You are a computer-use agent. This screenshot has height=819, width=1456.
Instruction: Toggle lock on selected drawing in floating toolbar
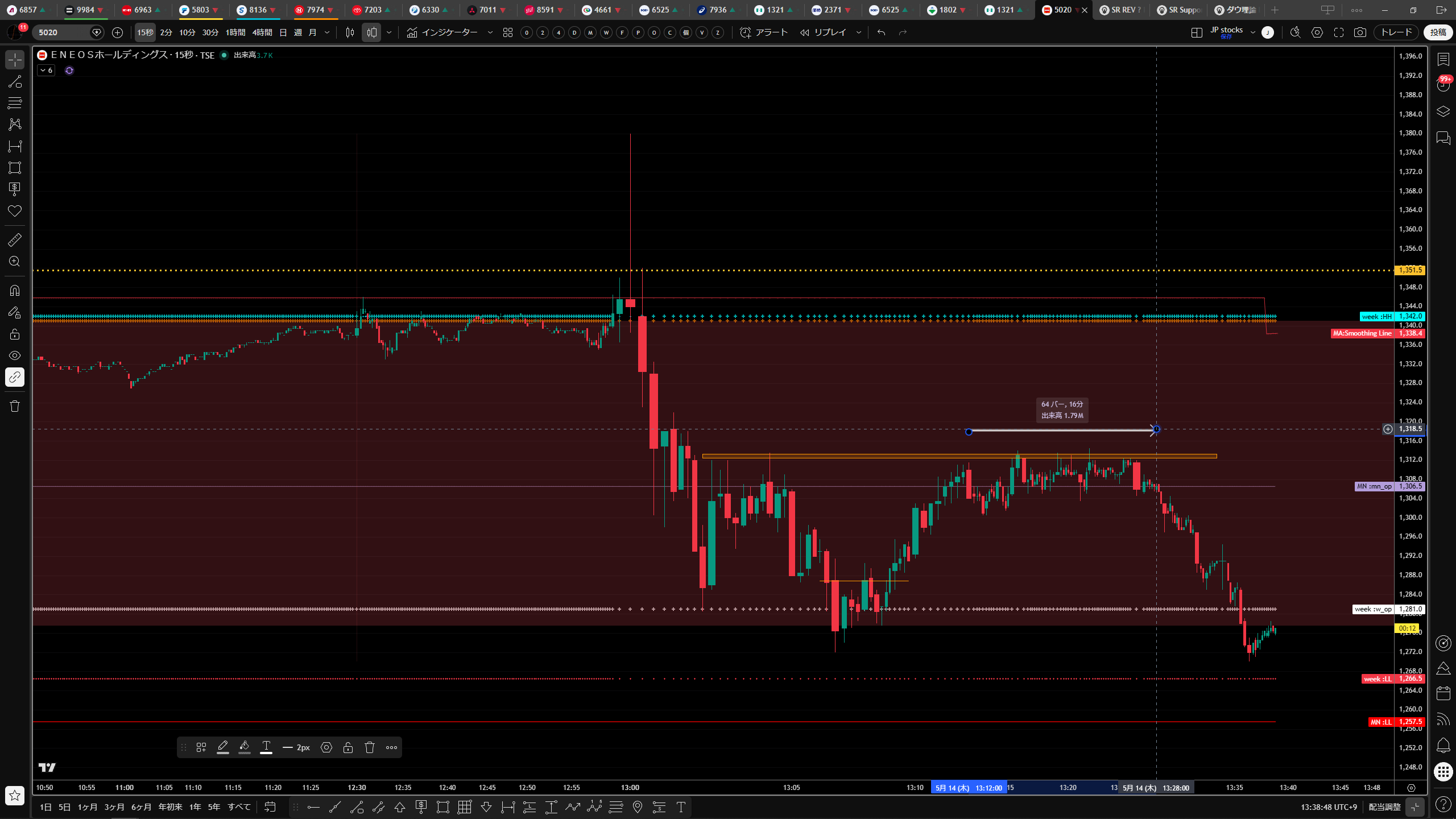[x=348, y=747]
